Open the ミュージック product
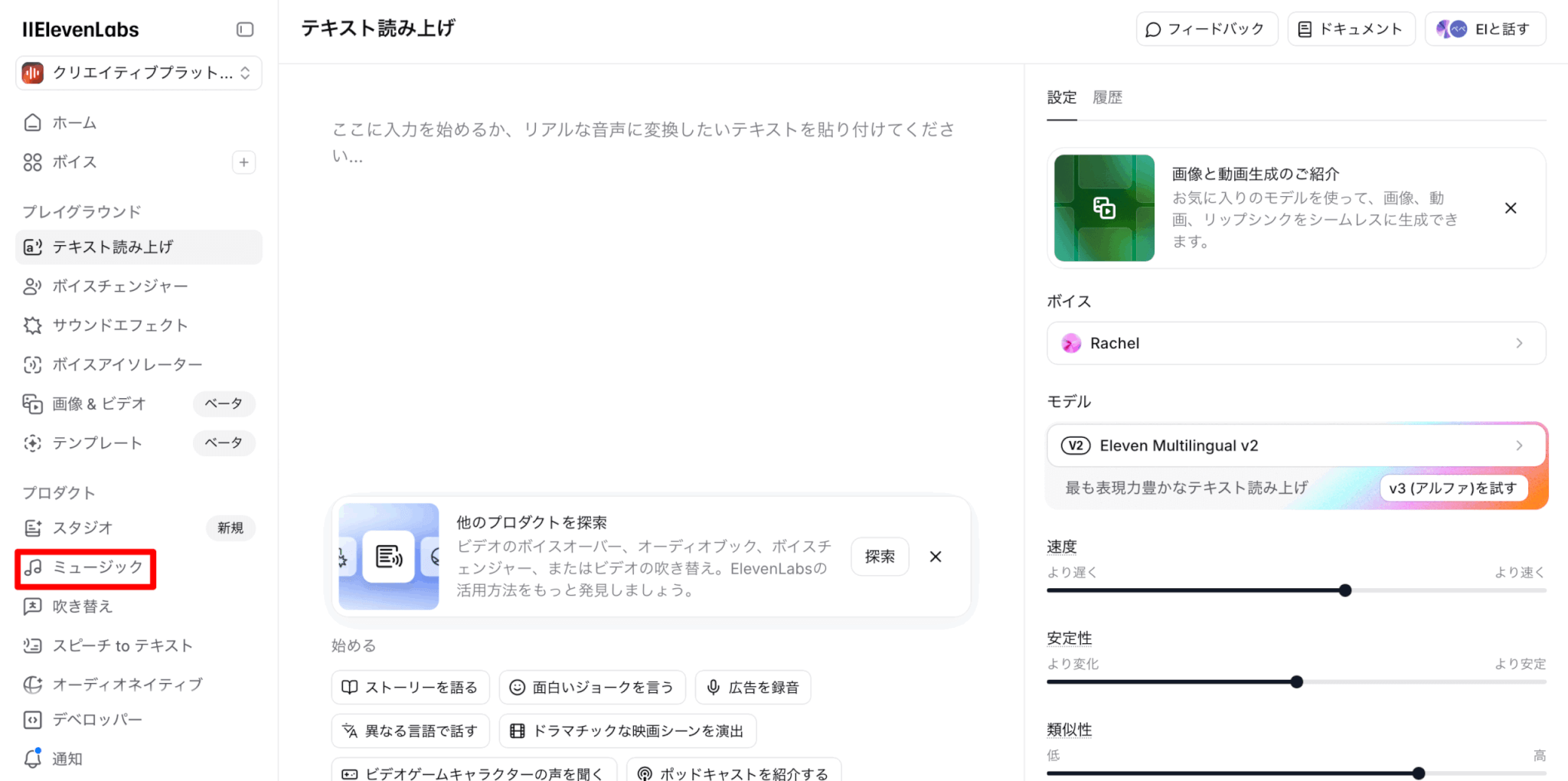 coord(96,567)
